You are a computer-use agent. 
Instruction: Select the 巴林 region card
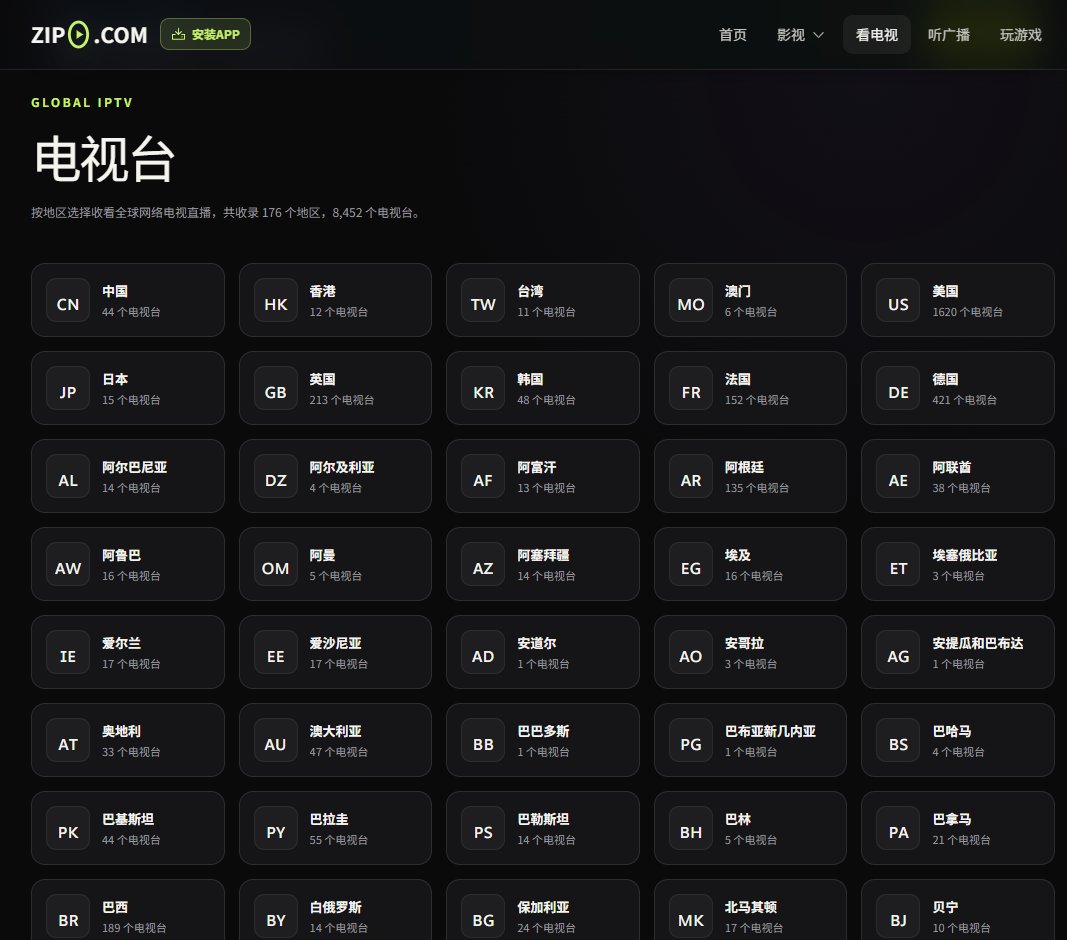[x=750, y=828]
